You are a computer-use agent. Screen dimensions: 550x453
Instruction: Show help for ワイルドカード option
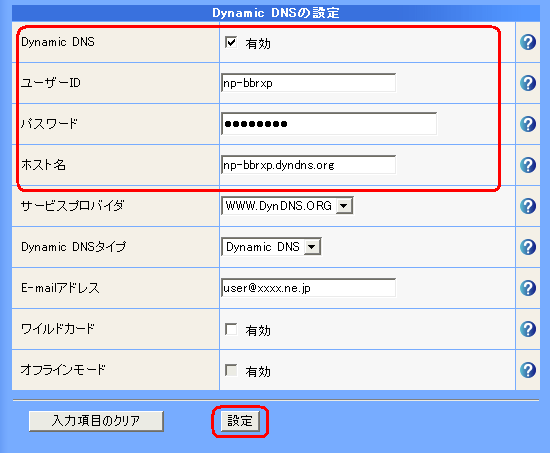coord(528,329)
